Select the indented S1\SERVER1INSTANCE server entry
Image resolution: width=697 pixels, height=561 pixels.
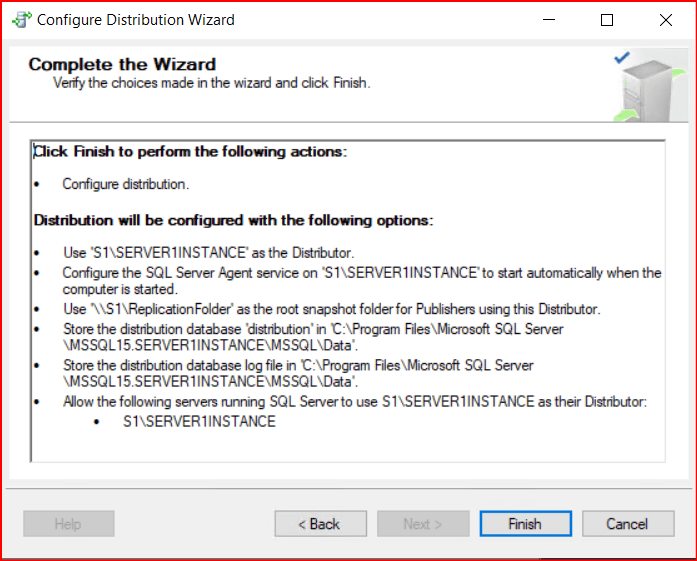(x=198, y=422)
